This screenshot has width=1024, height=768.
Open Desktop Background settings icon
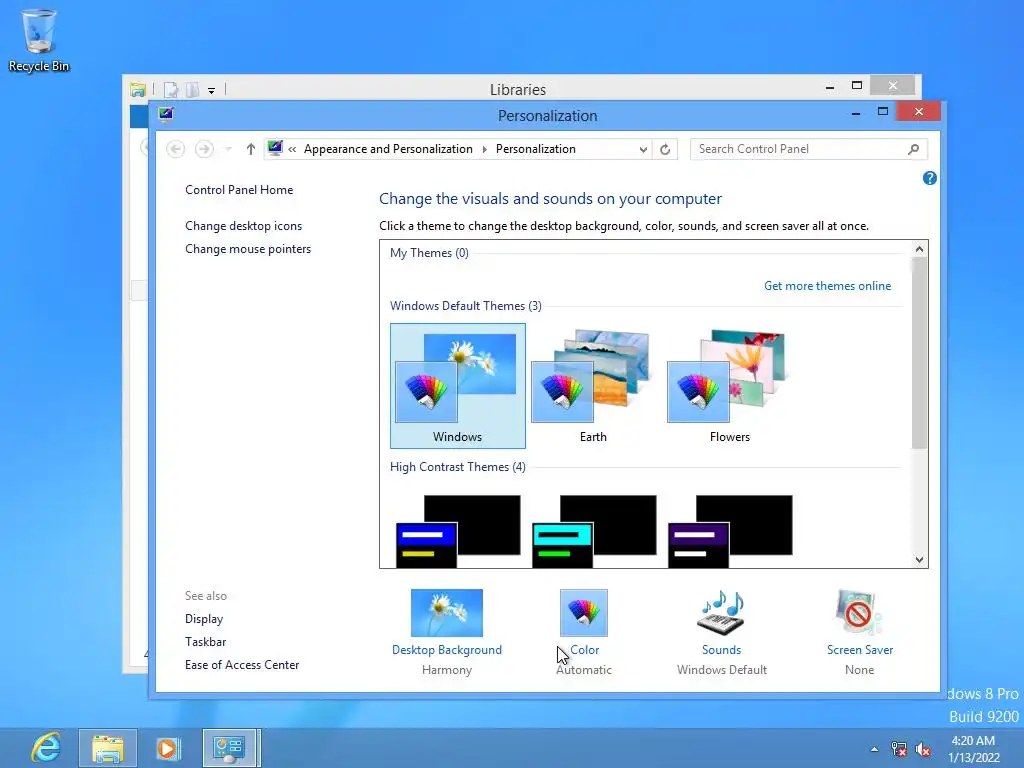click(x=447, y=613)
